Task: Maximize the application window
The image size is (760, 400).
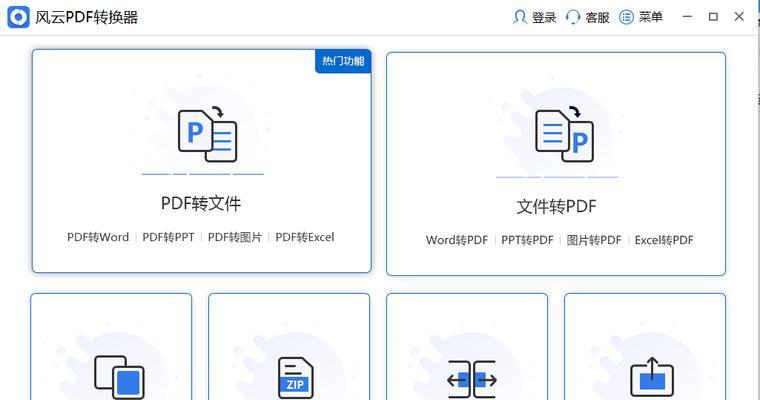Action: click(713, 16)
